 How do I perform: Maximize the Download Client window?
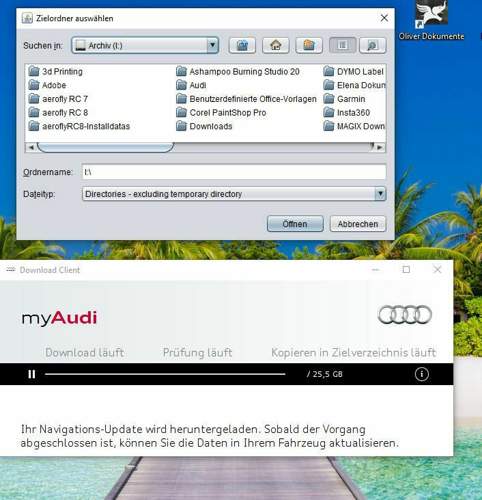click(406, 269)
